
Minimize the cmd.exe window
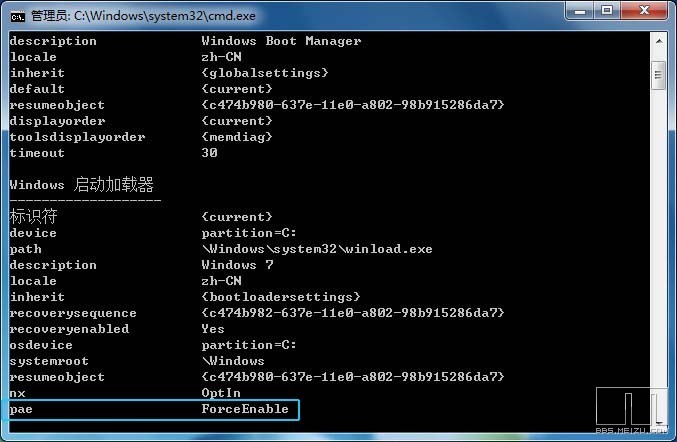click(x=580, y=11)
